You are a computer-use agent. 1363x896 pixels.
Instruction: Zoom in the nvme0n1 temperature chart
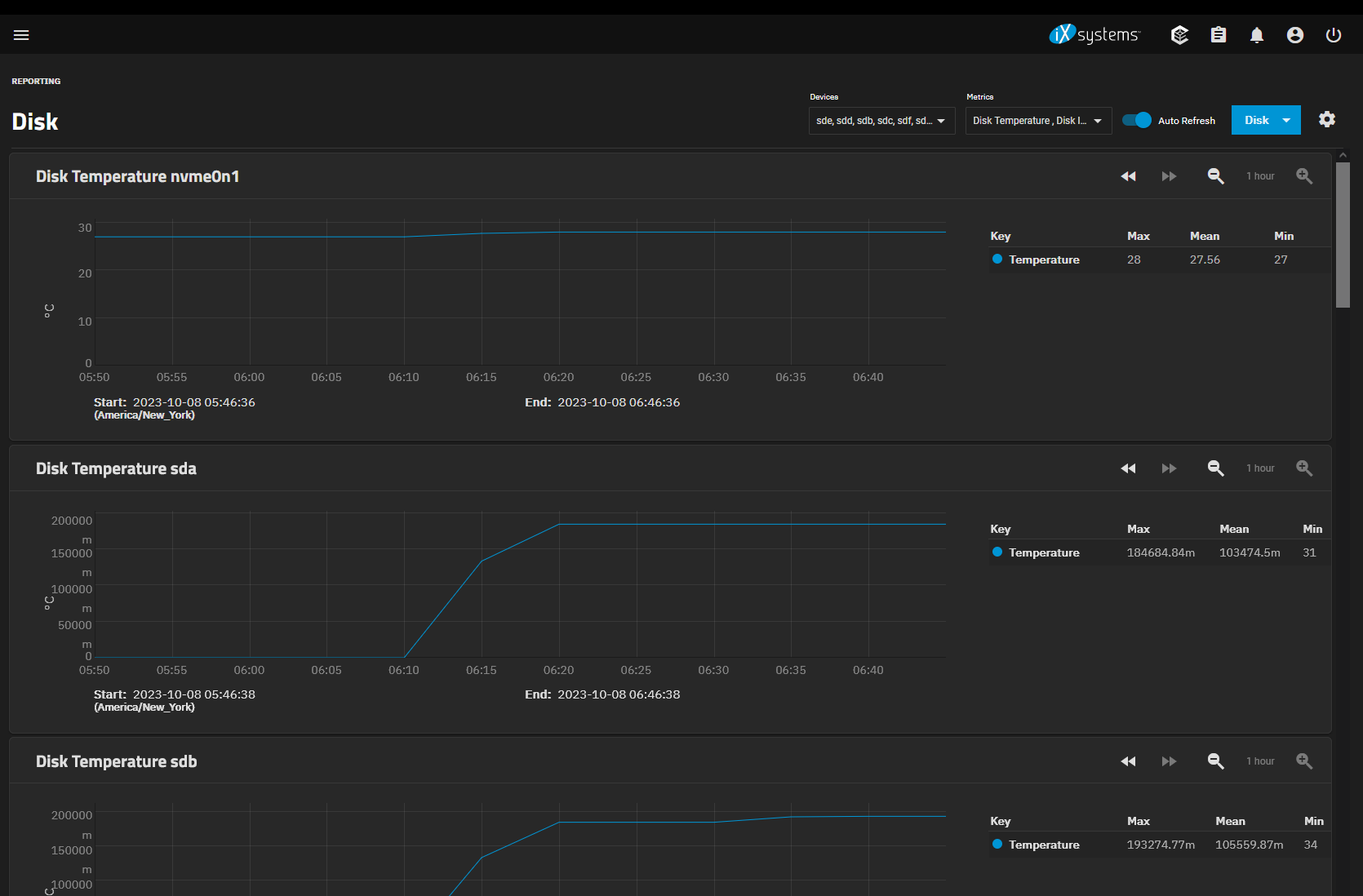point(1304,176)
